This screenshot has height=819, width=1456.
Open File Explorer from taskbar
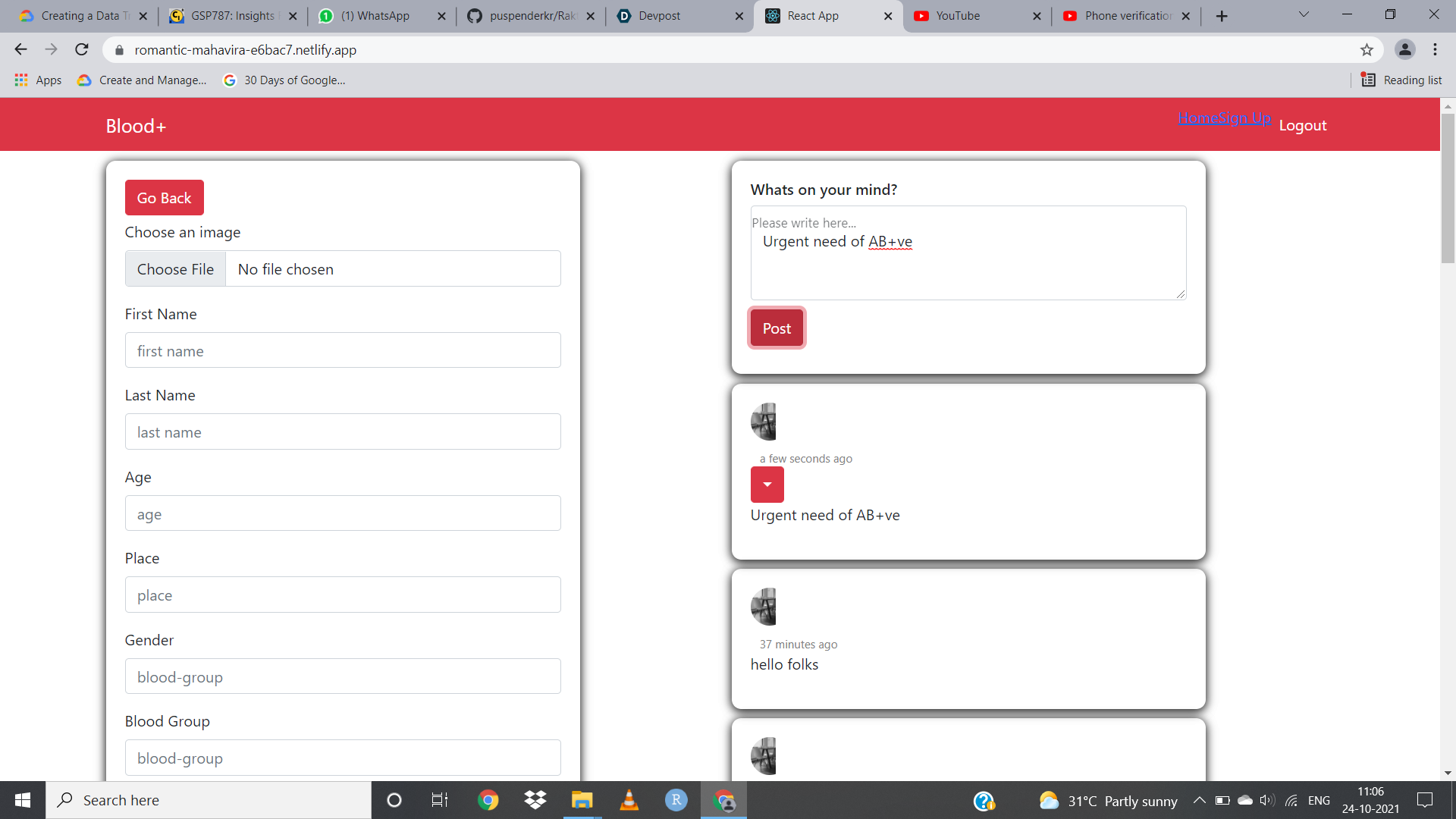pos(582,800)
